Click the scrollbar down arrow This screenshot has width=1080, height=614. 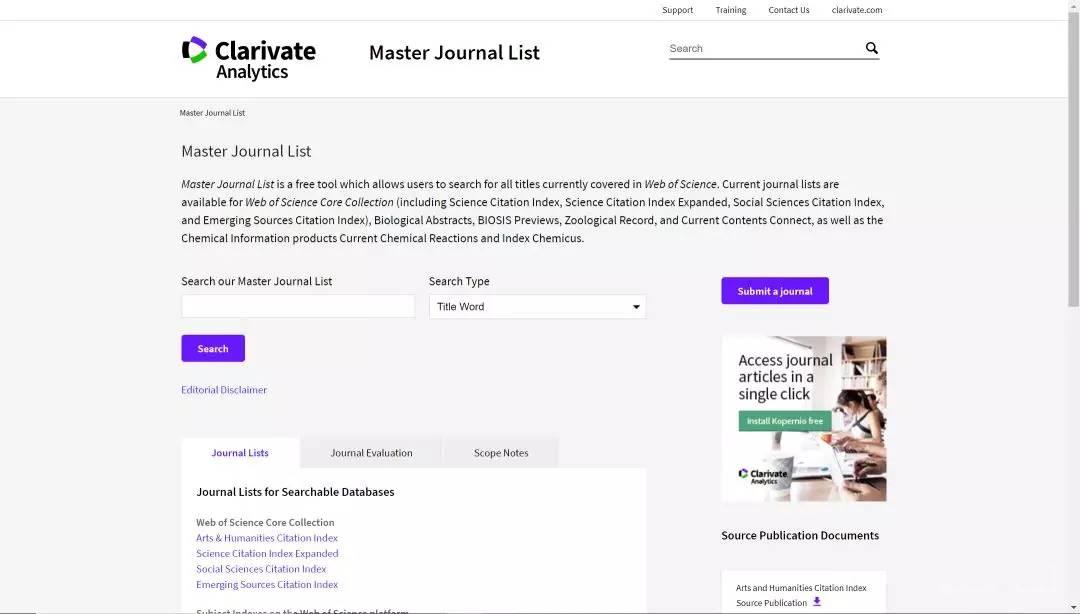[x=1073, y=608]
